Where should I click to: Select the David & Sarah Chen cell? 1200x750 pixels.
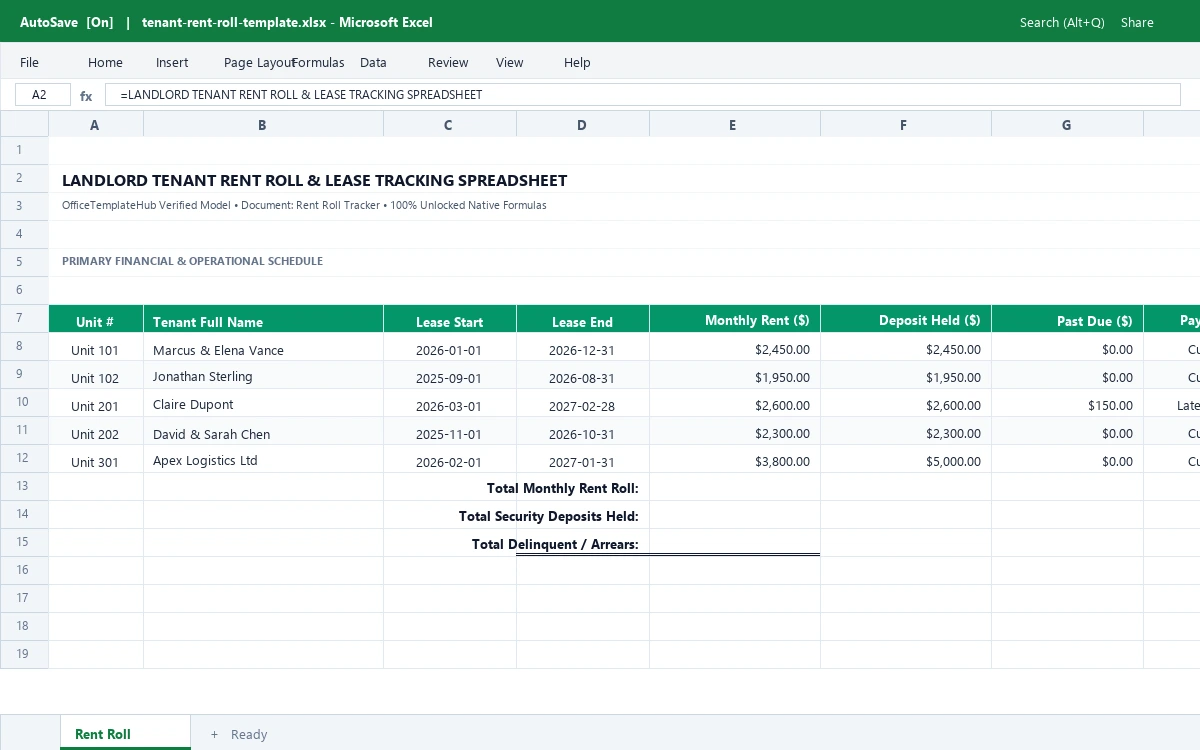tap(263, 431)
